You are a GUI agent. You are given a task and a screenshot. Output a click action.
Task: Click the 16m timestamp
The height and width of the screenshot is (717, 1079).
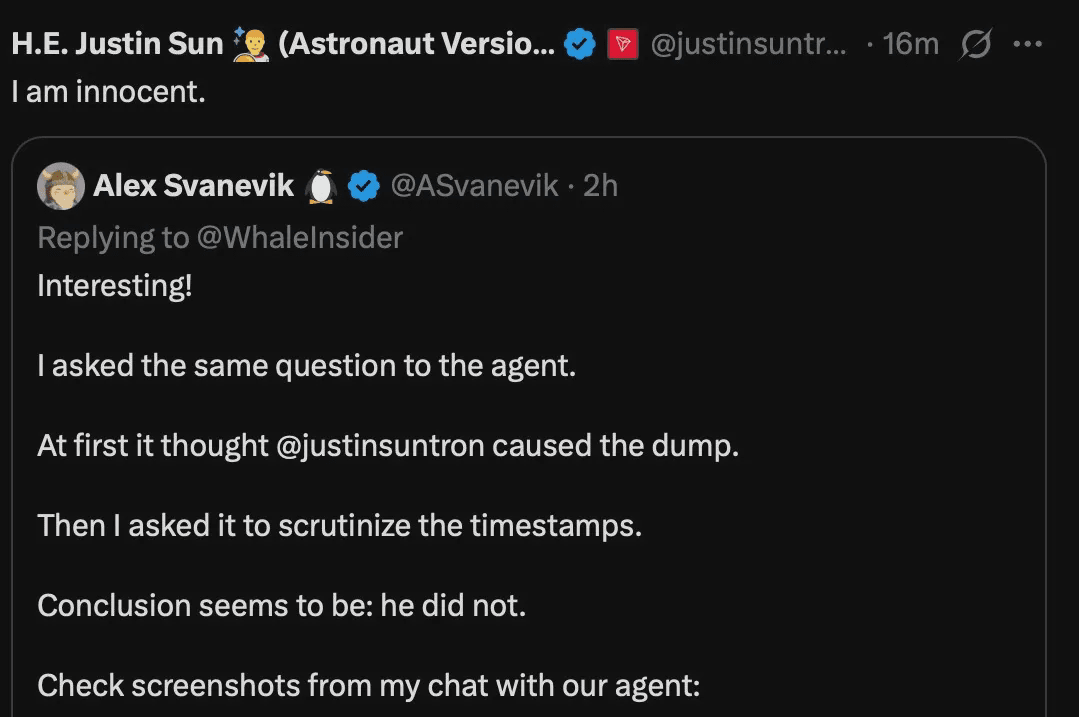click(910, 44)
